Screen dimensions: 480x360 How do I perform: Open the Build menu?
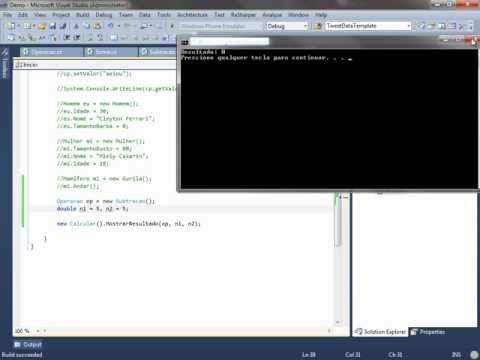(x=82, y=15)
